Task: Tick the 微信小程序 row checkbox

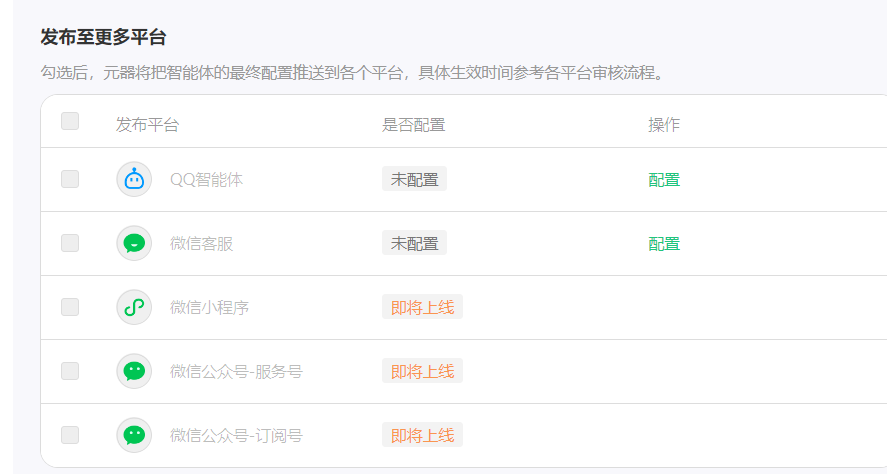Action: (70, 308)
